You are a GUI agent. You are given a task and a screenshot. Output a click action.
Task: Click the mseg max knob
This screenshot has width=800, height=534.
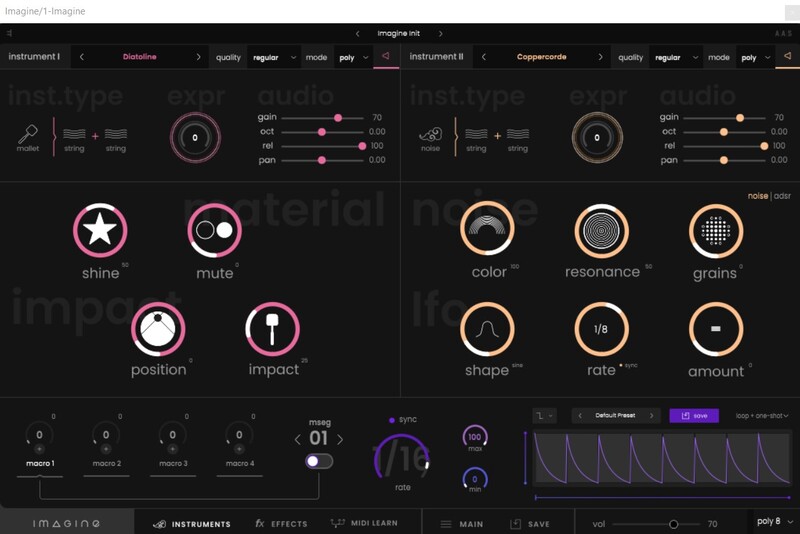475,437
